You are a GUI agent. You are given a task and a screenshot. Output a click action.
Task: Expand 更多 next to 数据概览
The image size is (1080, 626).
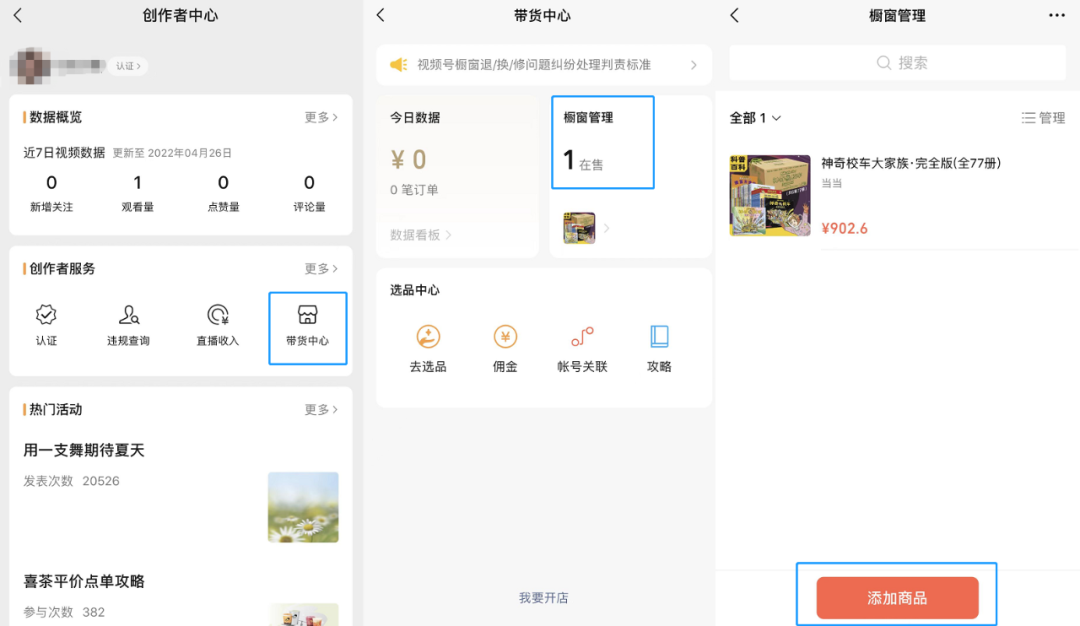(x=321, y=117)
